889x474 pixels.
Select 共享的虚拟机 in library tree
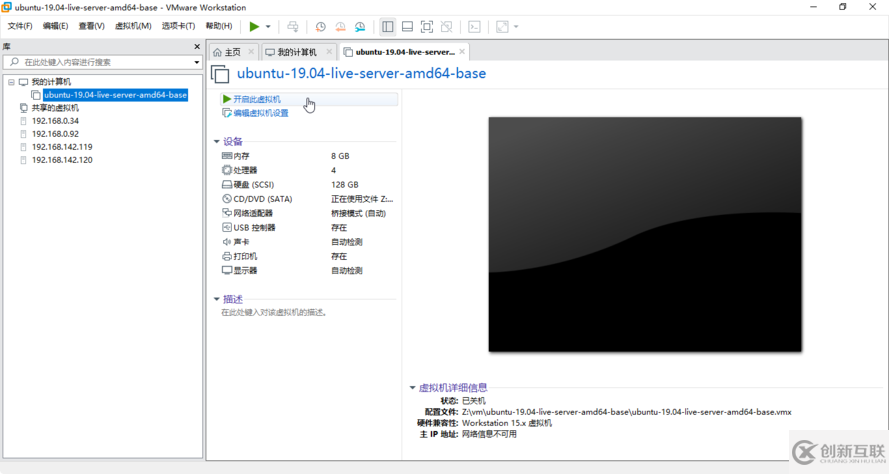tap(55, 108)
